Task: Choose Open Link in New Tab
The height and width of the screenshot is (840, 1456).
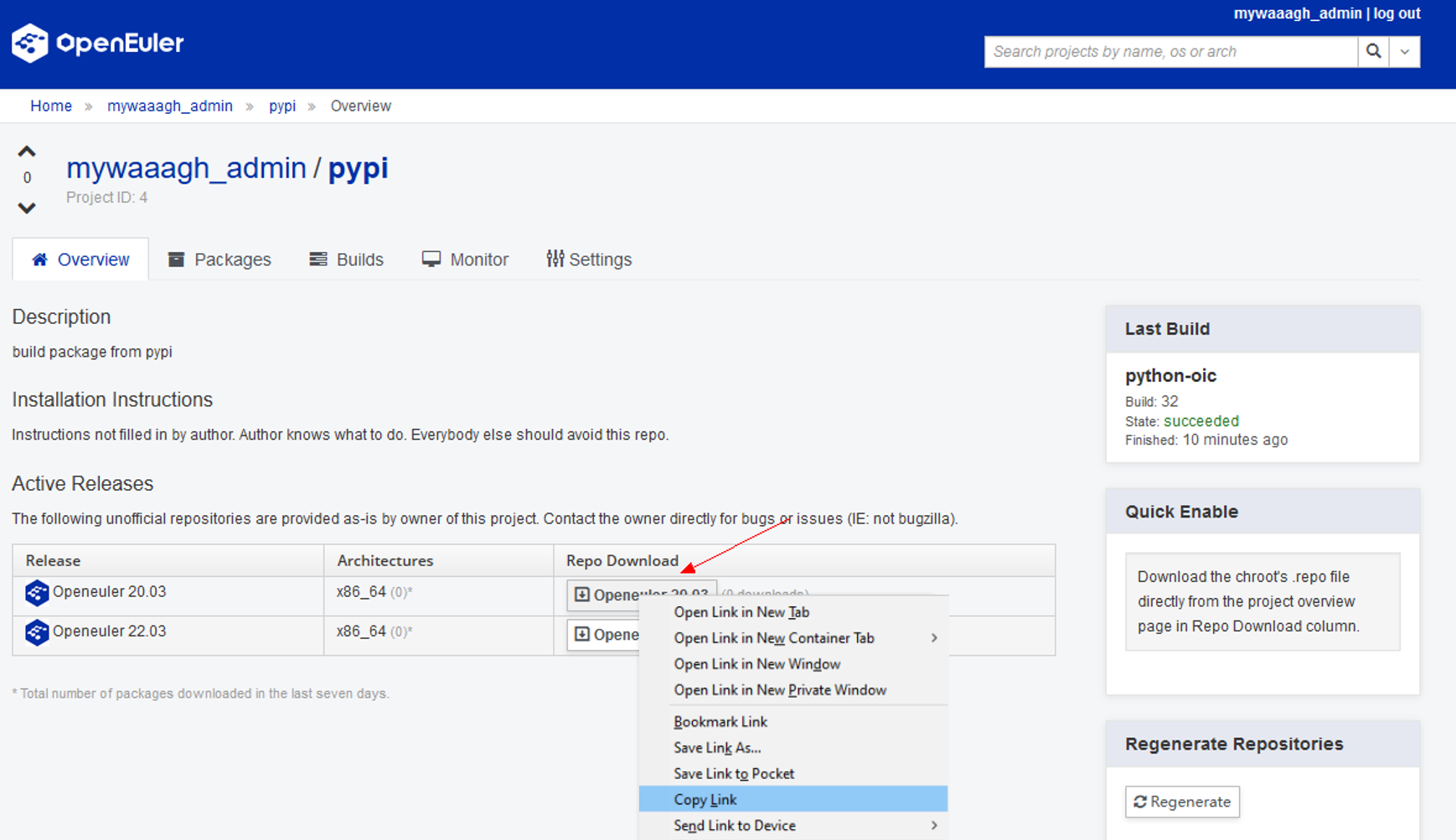Action: coord(741,612)
